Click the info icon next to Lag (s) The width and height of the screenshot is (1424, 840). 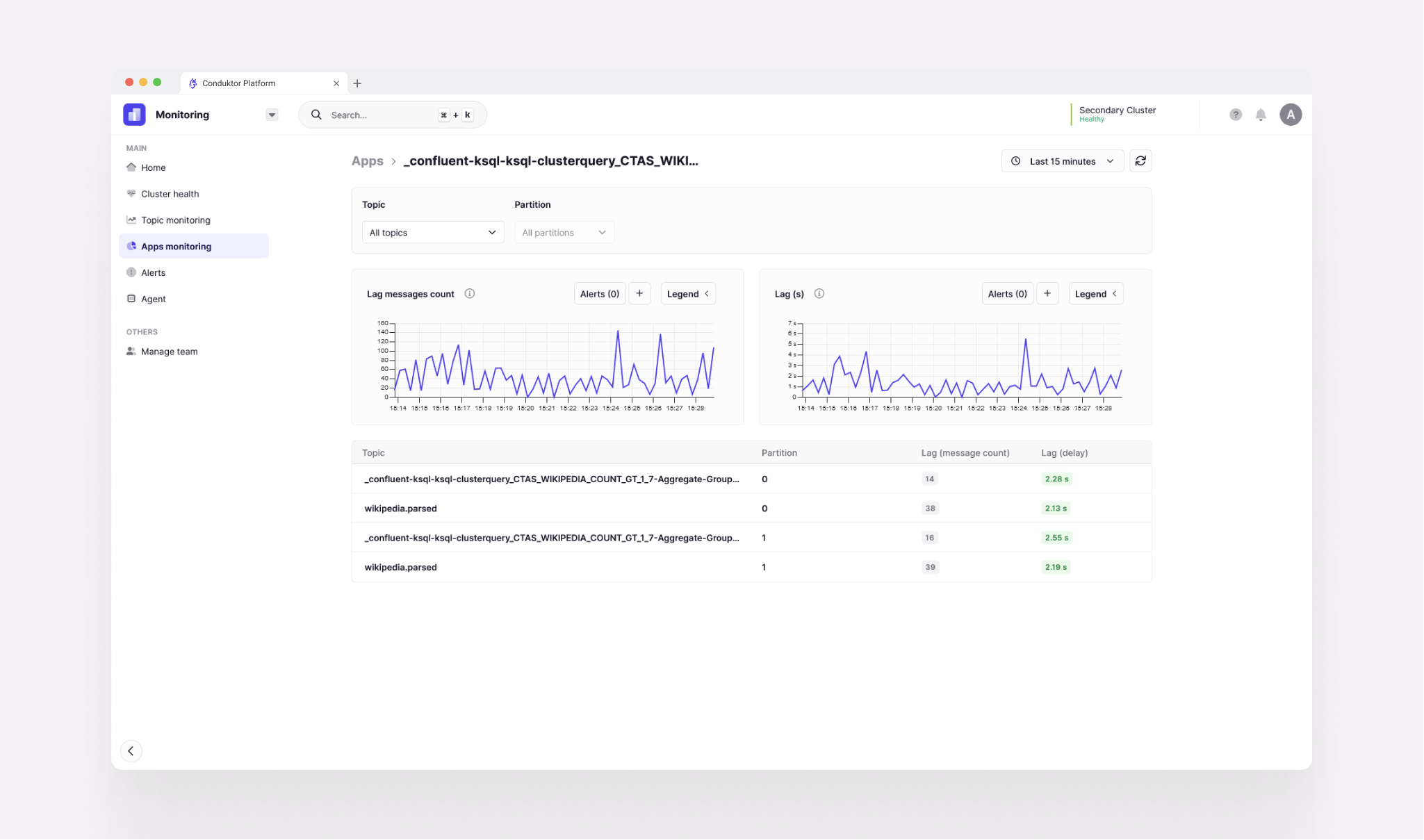click(819, 294)
